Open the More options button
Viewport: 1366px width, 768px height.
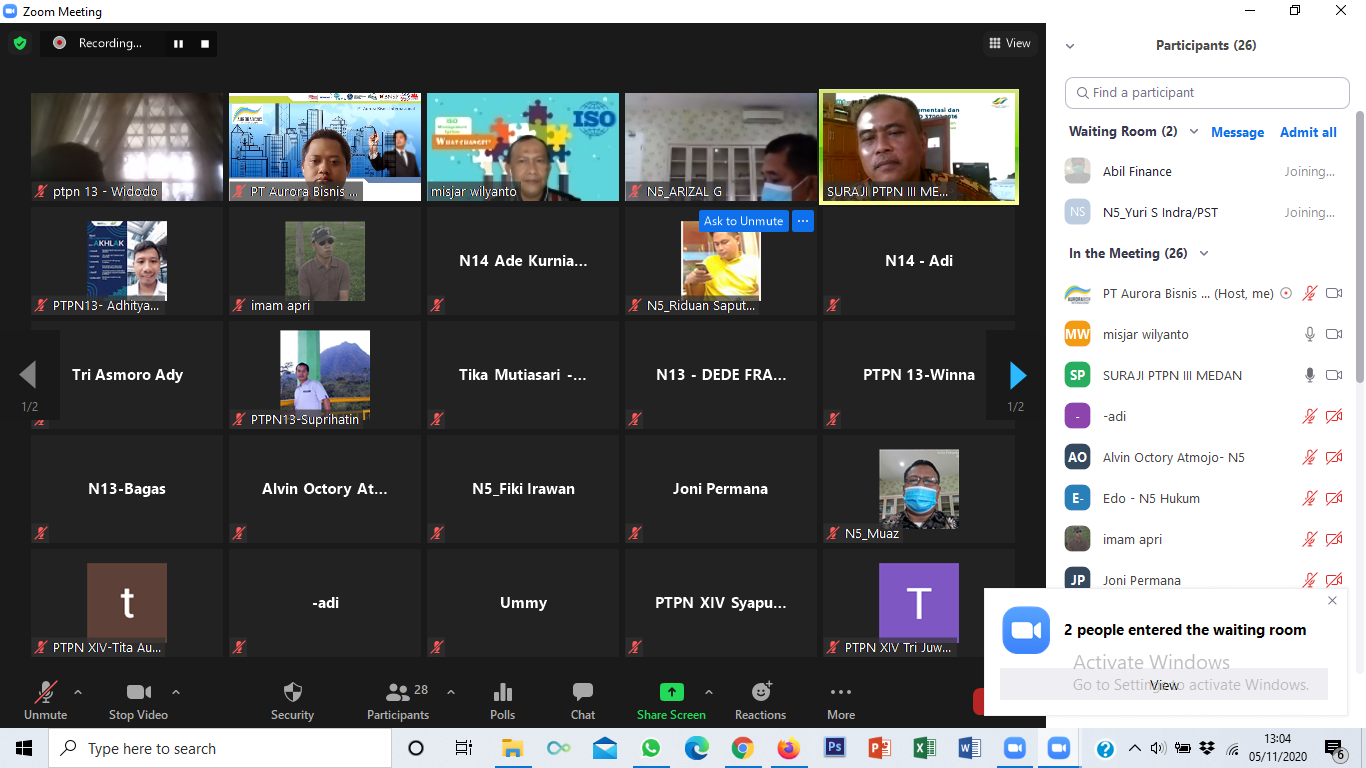click(841, 701)
